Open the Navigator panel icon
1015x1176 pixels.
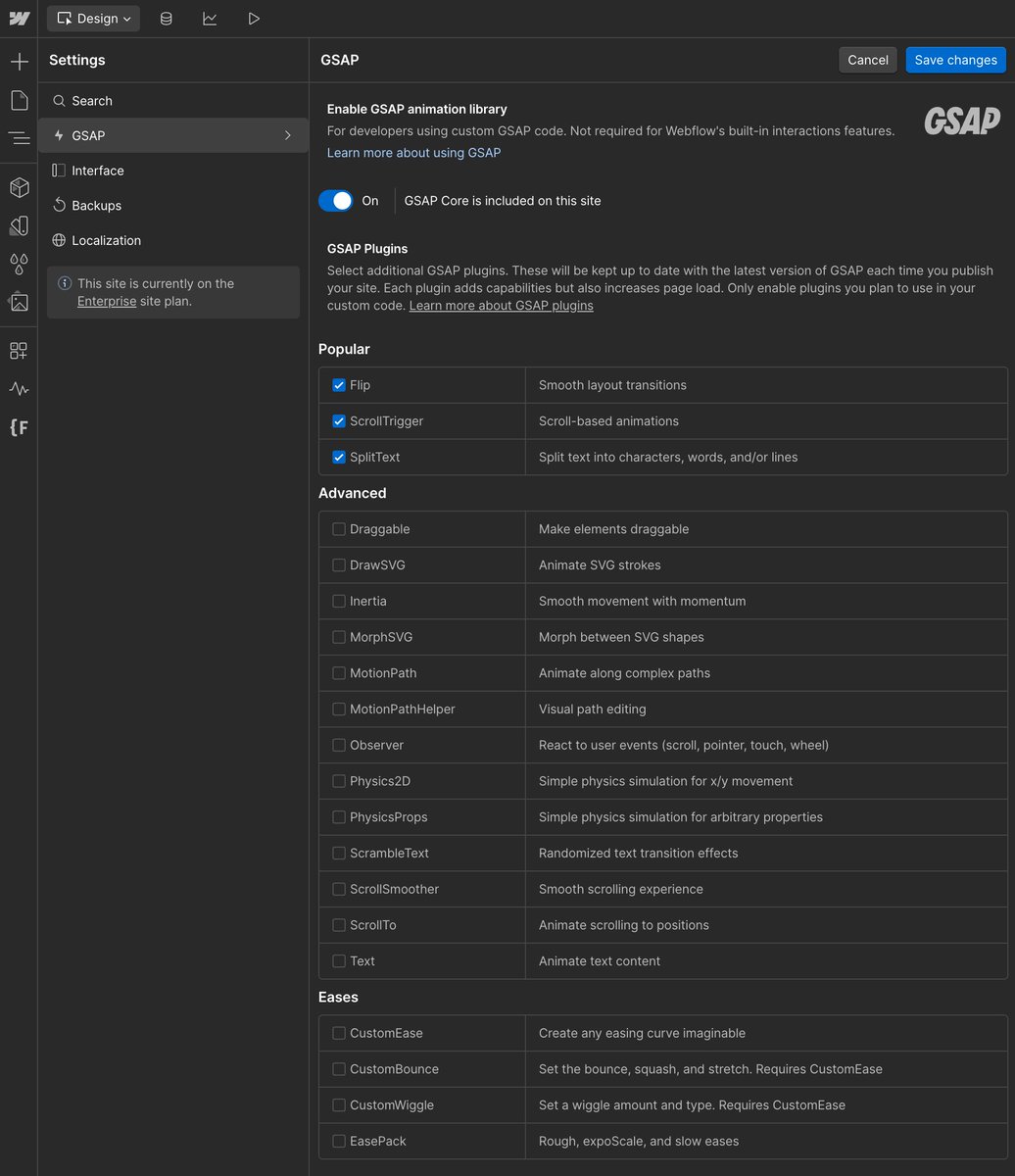tap(19, 138)
